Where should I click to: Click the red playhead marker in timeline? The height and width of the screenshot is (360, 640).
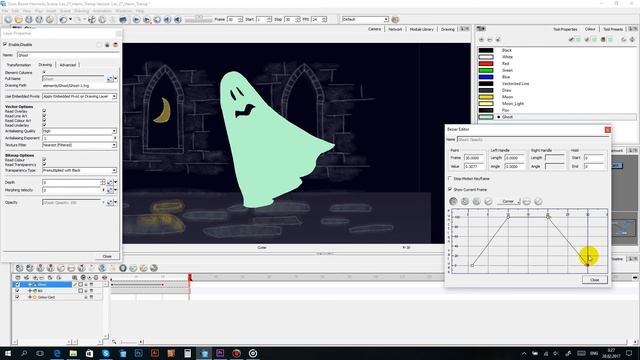coord(190,278)
